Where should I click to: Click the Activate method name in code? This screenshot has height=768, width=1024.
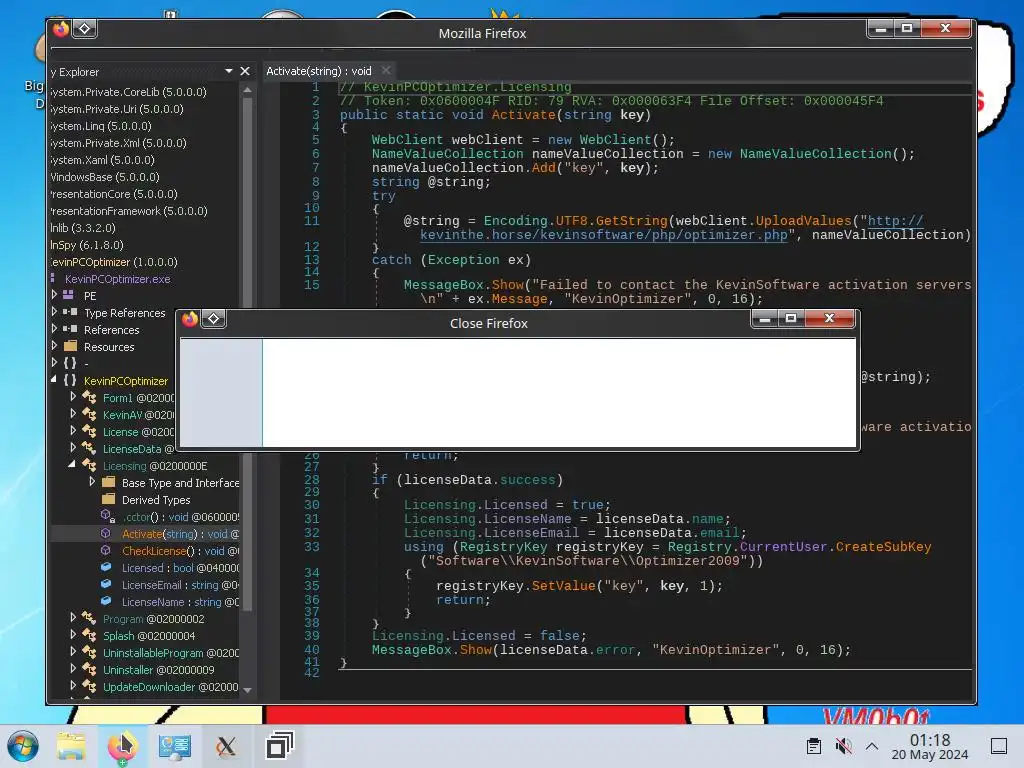click(524, 115)
